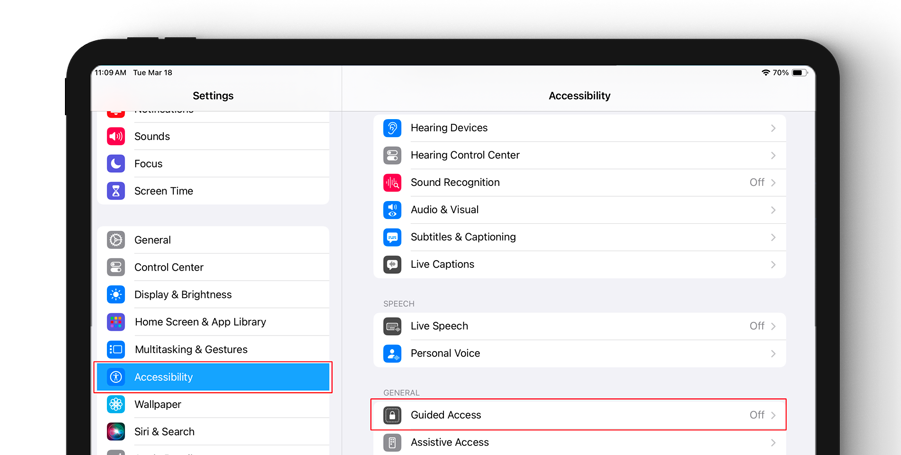Open Assistive Access option

tap(580, 442)
